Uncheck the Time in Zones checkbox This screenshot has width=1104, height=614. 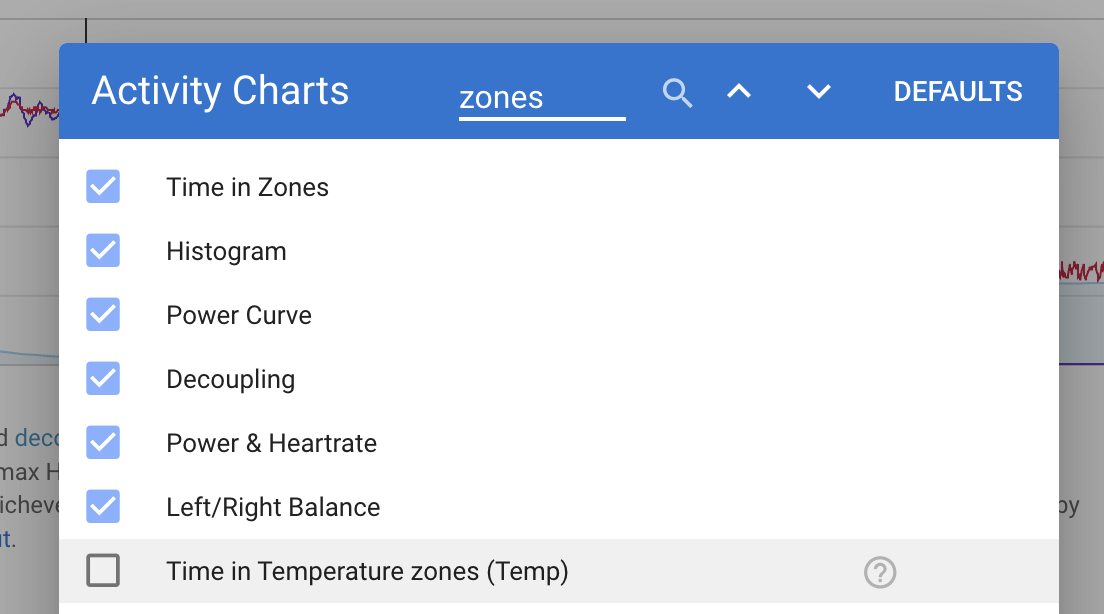point(103,187)
